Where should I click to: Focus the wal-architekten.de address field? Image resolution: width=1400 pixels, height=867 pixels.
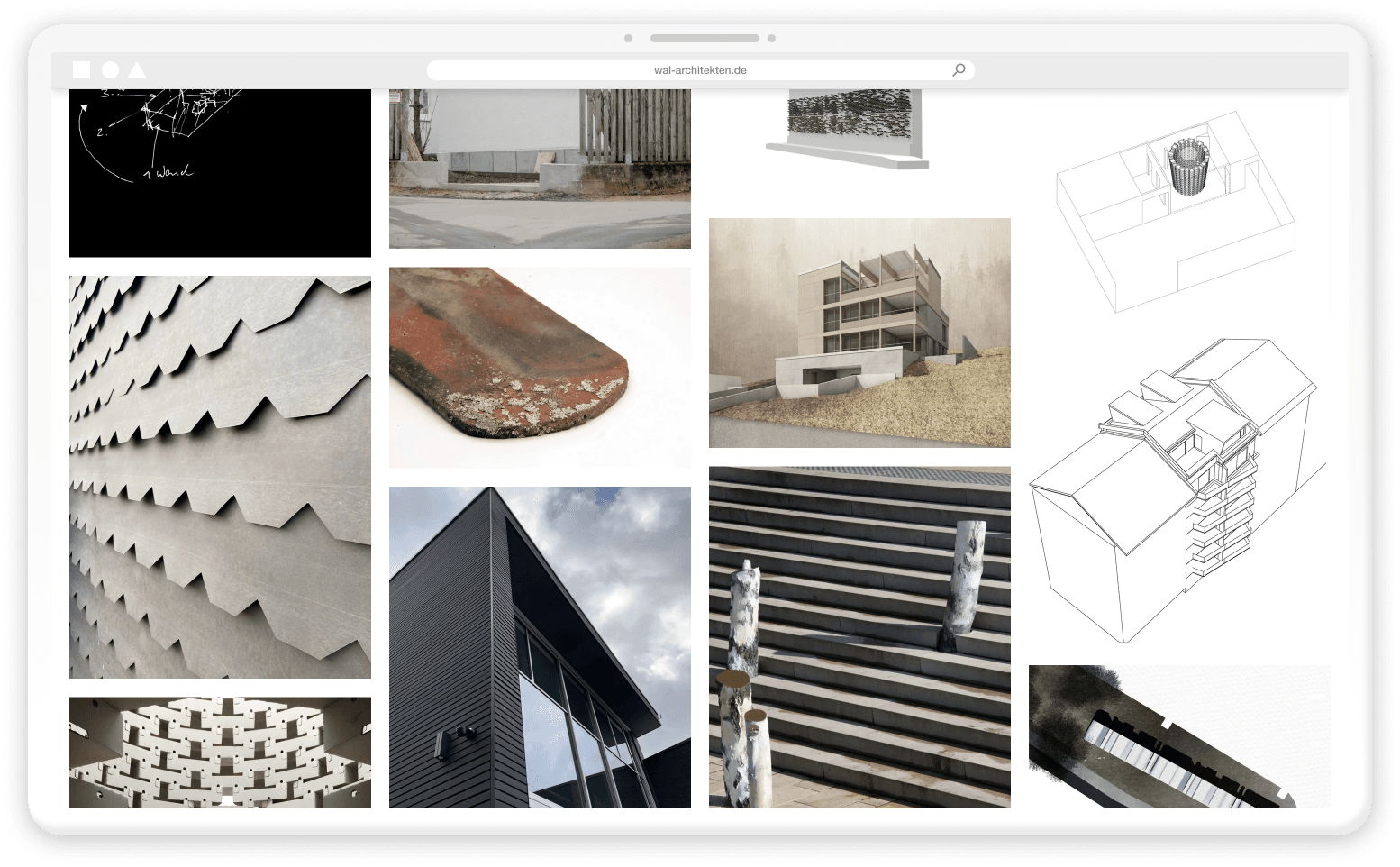[x=700, y=69]
